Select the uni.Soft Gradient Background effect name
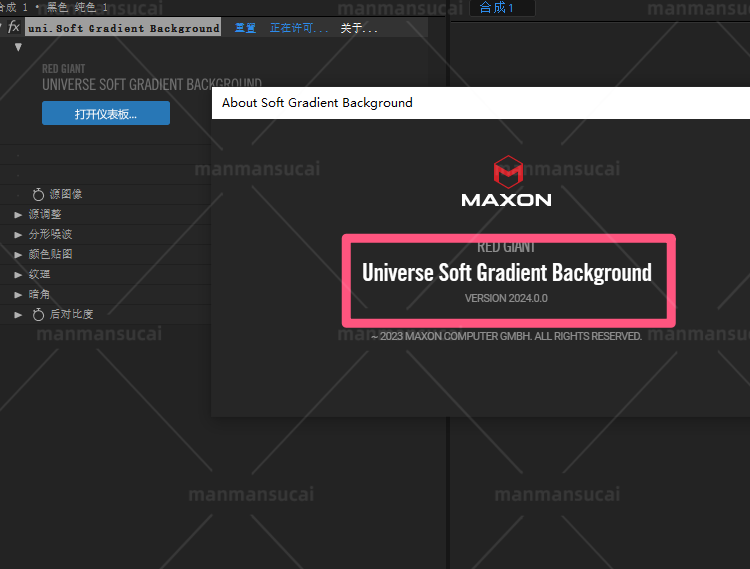This screenshot has width=750, height=569. [x=123, y=28]
